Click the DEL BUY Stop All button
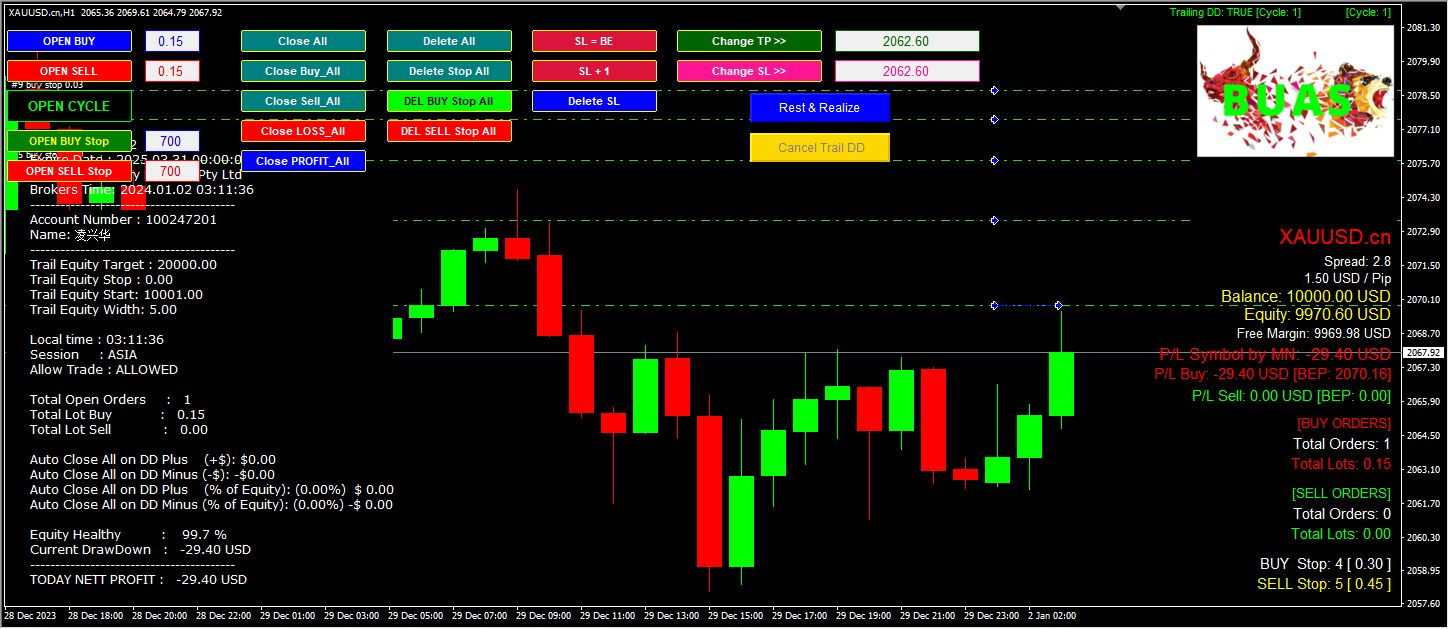The width and height of the screenshot is (1449, 629). pos(449,101)
